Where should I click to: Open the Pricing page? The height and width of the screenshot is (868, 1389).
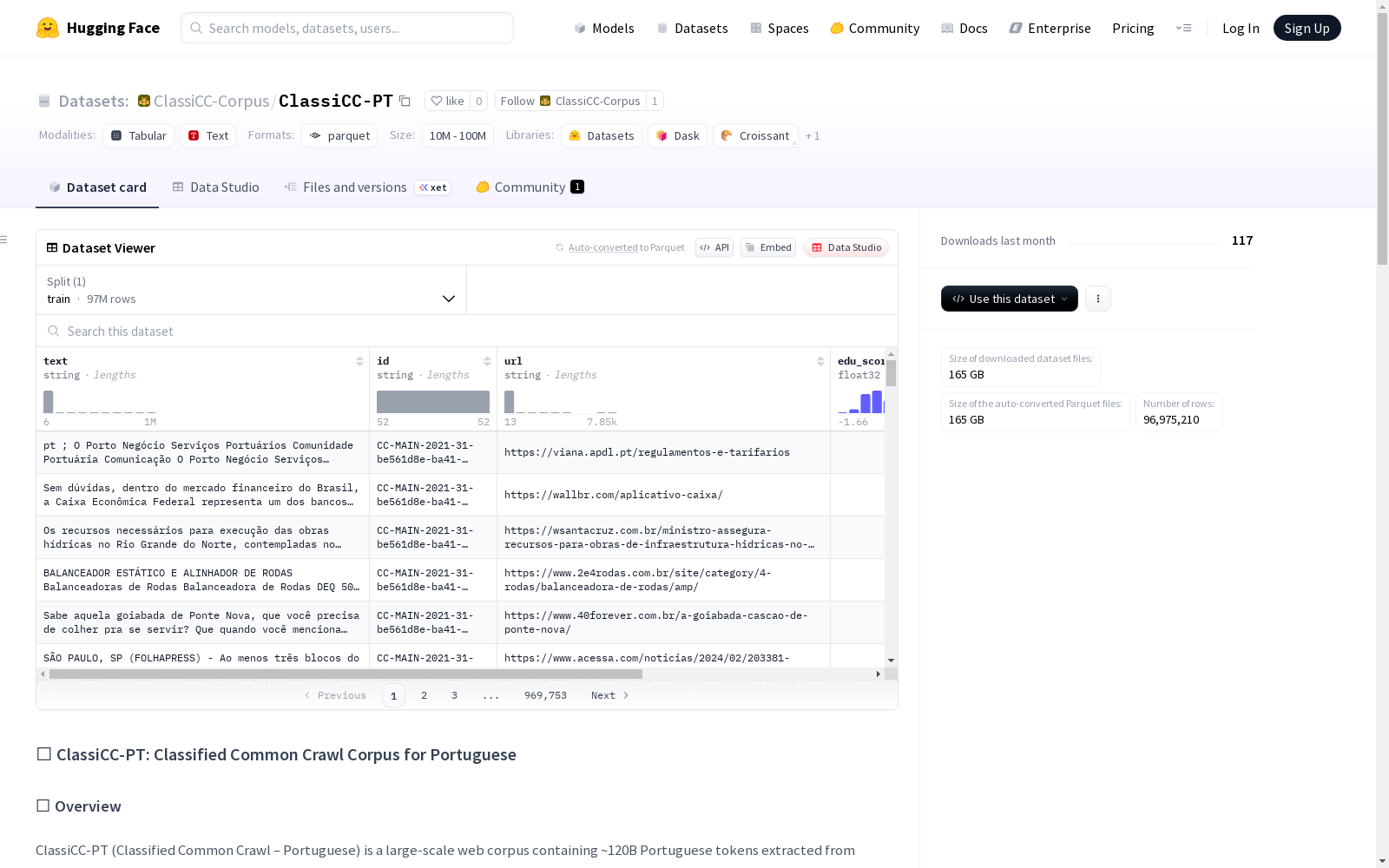tap(1133, 28)
